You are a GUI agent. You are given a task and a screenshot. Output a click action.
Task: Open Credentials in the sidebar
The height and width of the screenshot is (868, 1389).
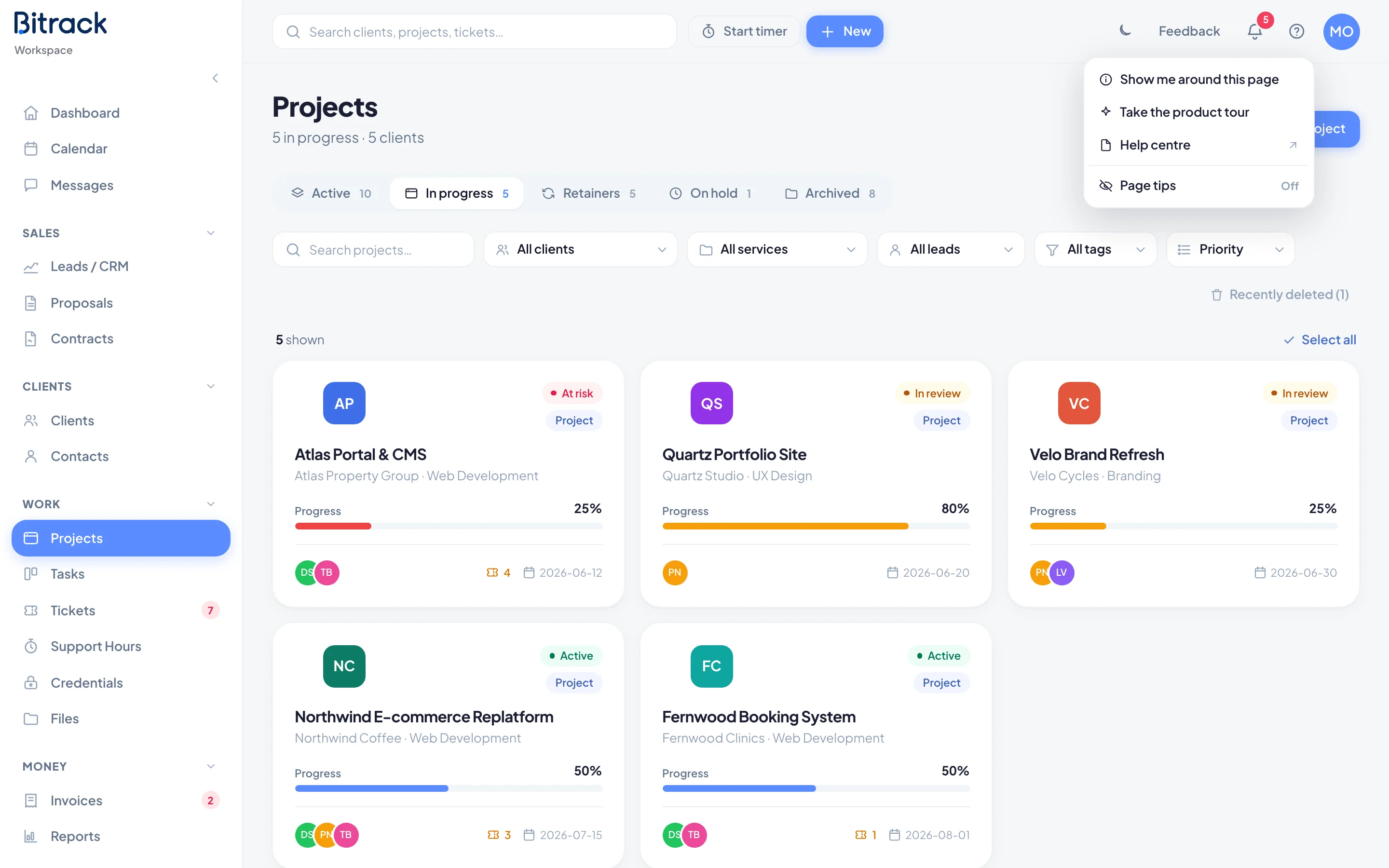[x=121, y=682]
